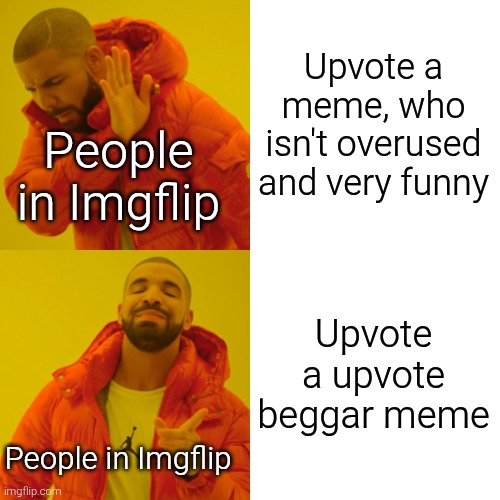Click the shaved hair of top Drake

(x=52, y=32)
